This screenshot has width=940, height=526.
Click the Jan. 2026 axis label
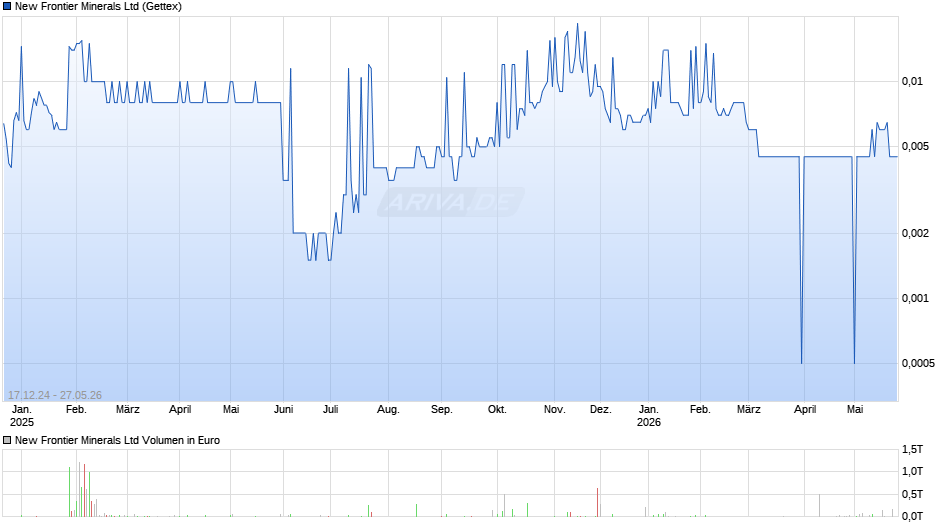pos(649,416)
